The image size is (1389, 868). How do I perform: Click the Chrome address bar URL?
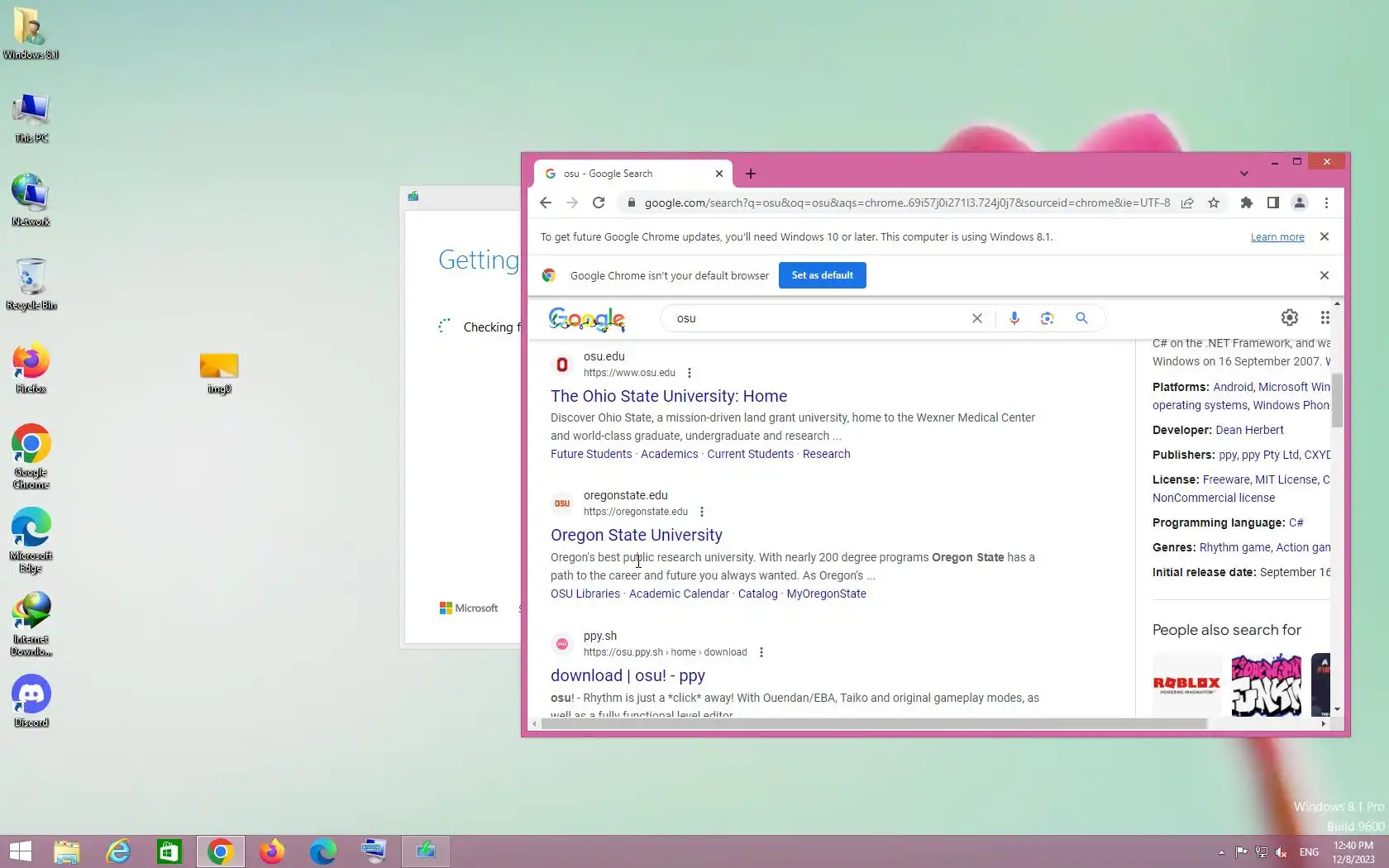(x=907, y=203)
